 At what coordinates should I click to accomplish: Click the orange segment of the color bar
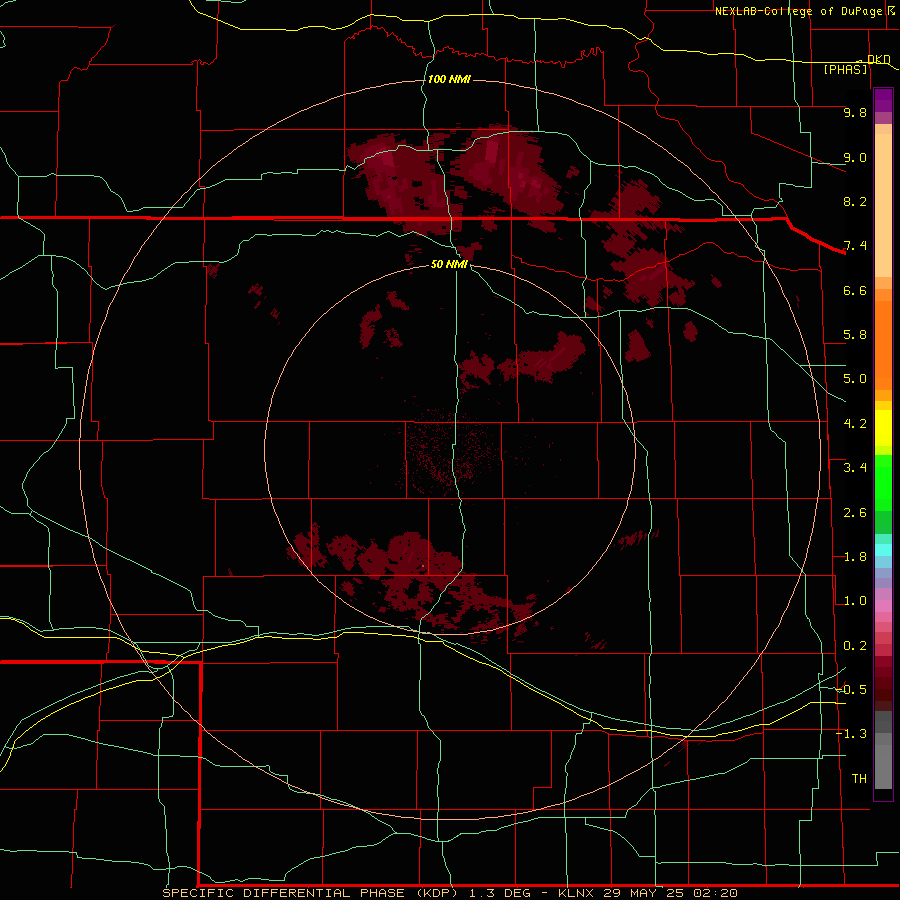point(883,344)
